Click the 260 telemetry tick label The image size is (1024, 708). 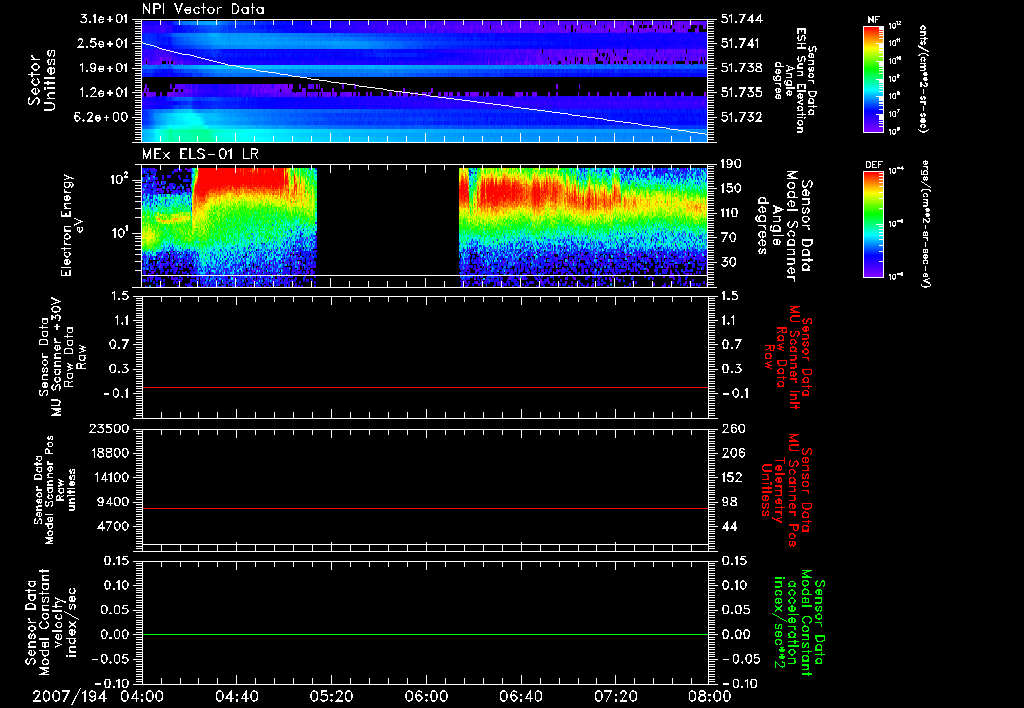point(732,429)
